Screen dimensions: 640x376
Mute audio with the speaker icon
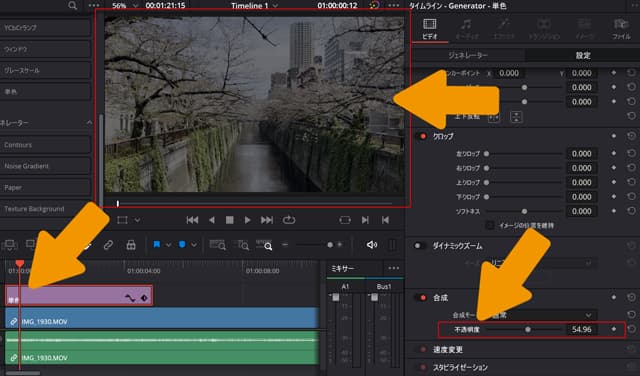[372, 245]
